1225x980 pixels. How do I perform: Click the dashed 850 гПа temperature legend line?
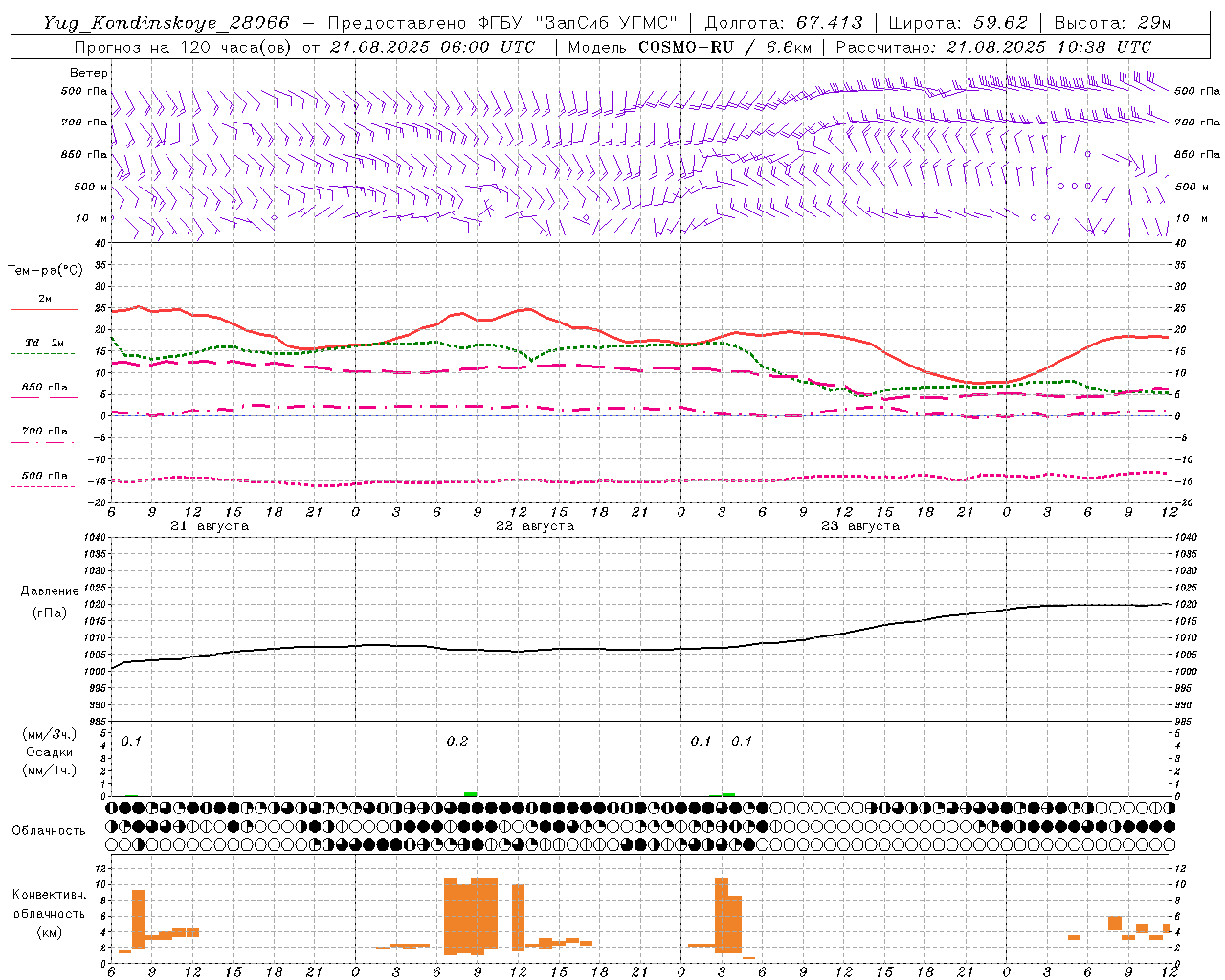pos(44,397)
